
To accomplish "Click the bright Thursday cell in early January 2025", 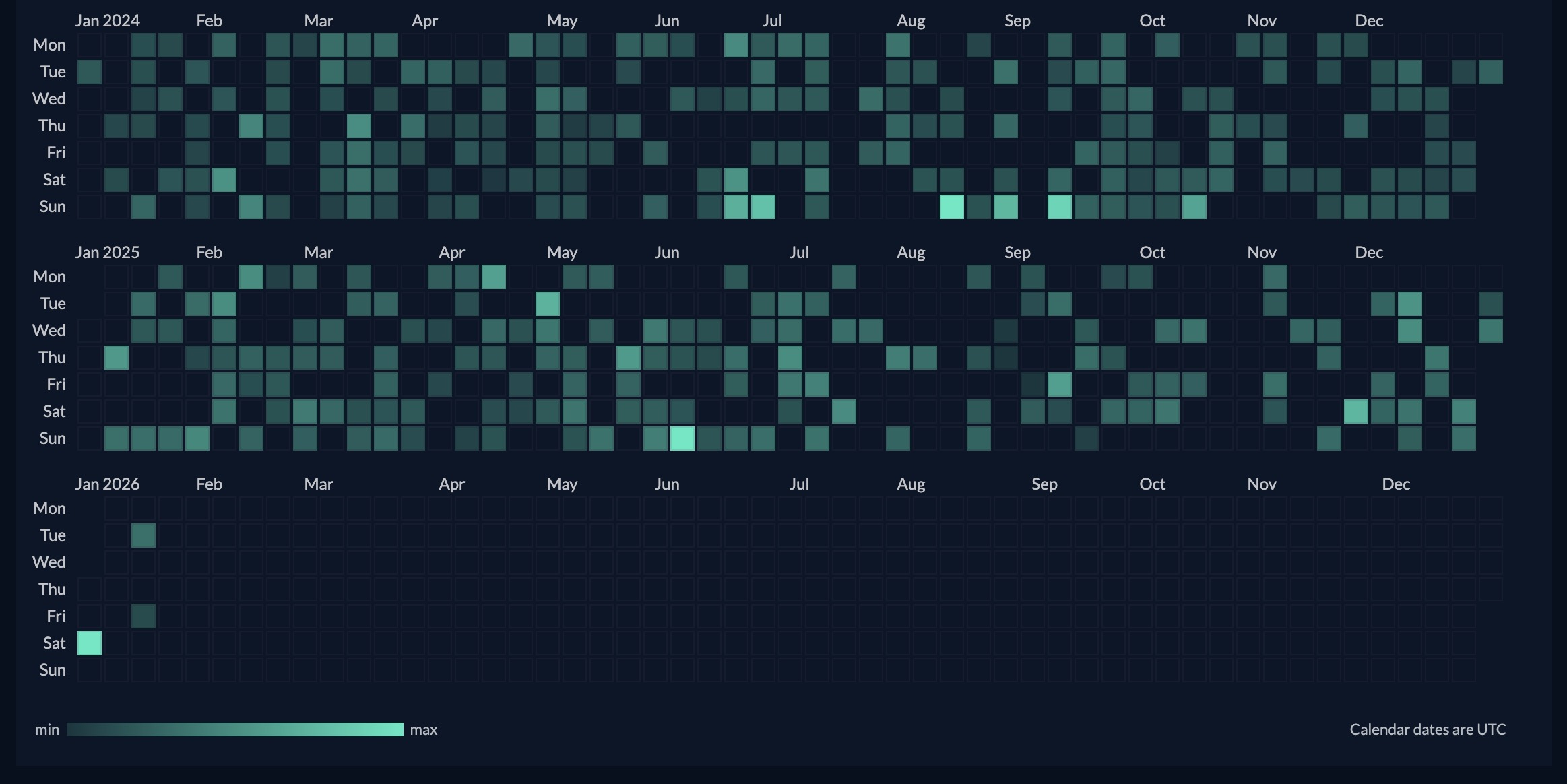I will [117, 358].
